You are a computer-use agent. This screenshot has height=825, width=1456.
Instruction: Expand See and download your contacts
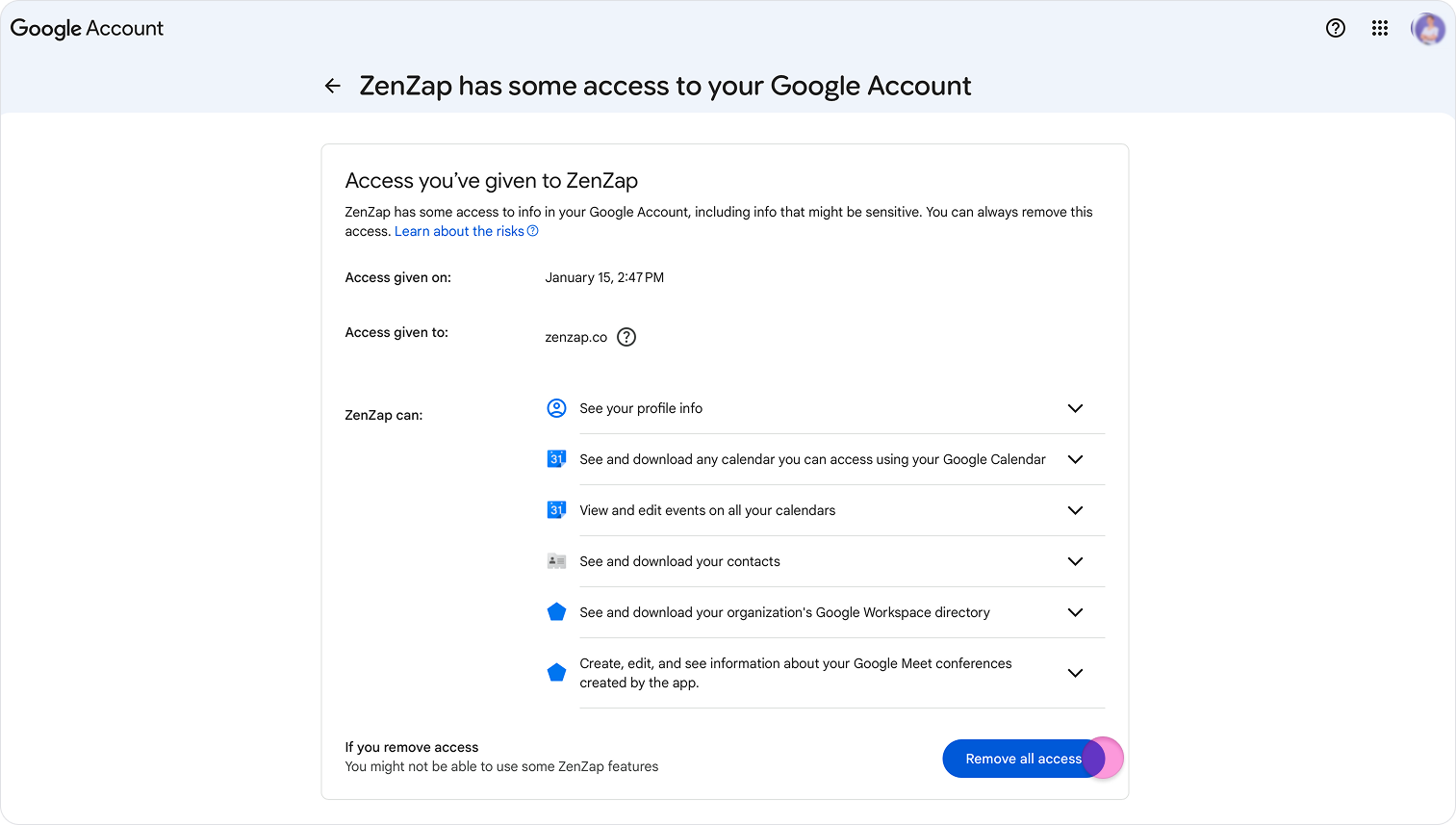tap(1075, 561)
